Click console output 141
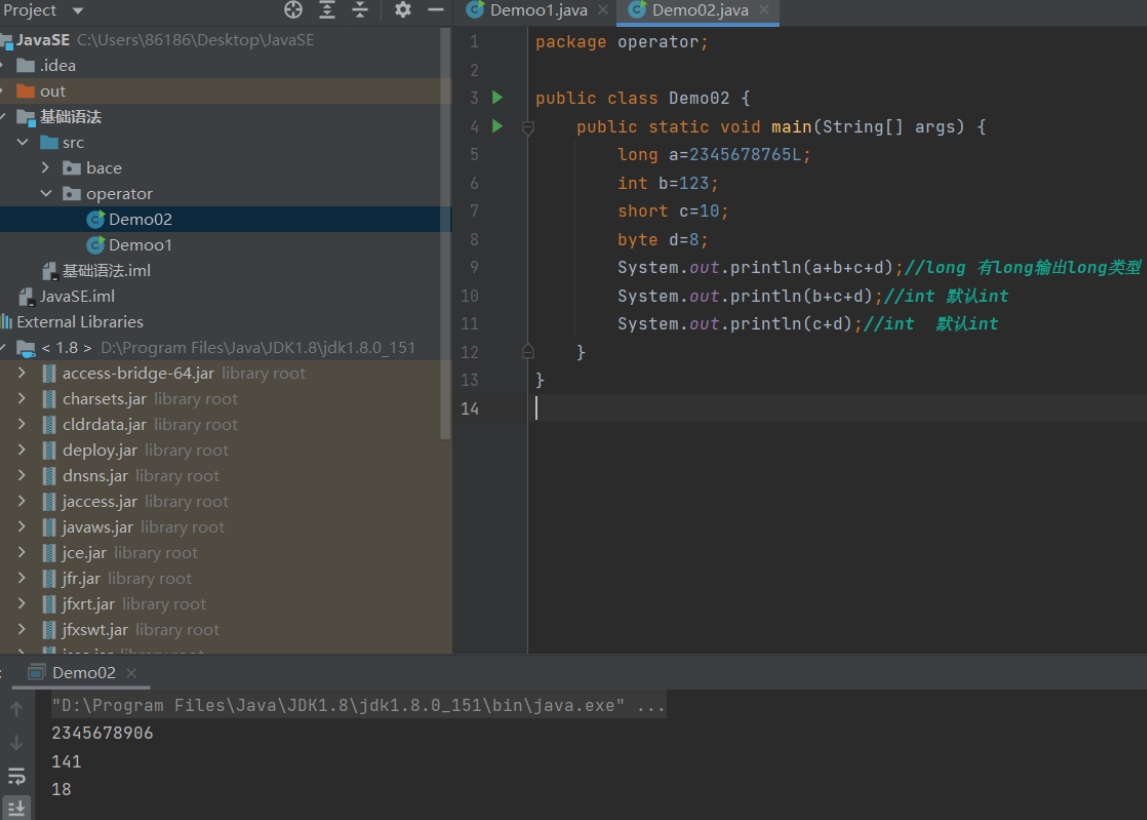1147x820 pixels. click(x=66, y=761)
